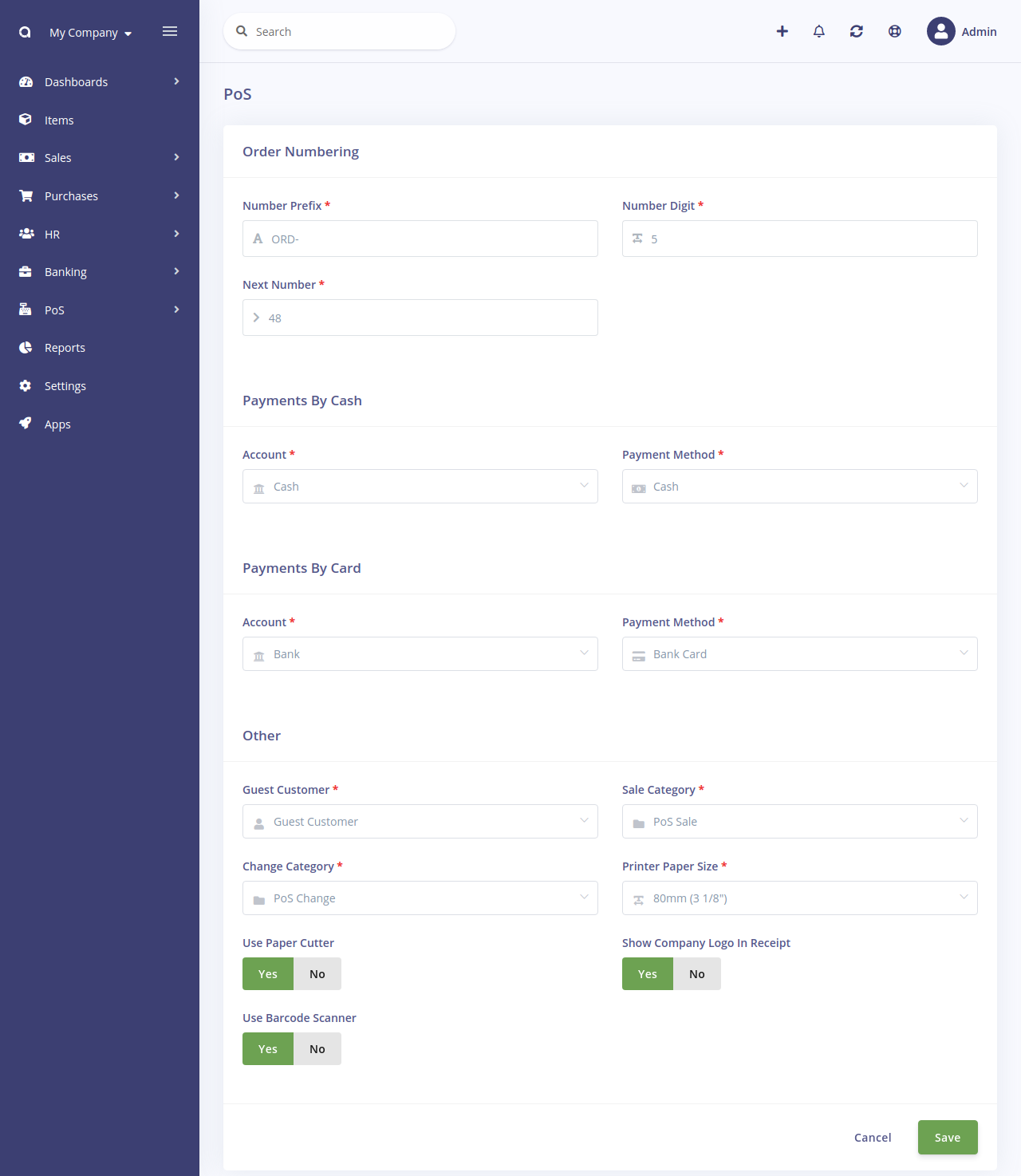Image resolution: width=1021 pixels, height=1176 pixels.
Task: Click the Number Digit input field
Action: click(x=800, y=239)
